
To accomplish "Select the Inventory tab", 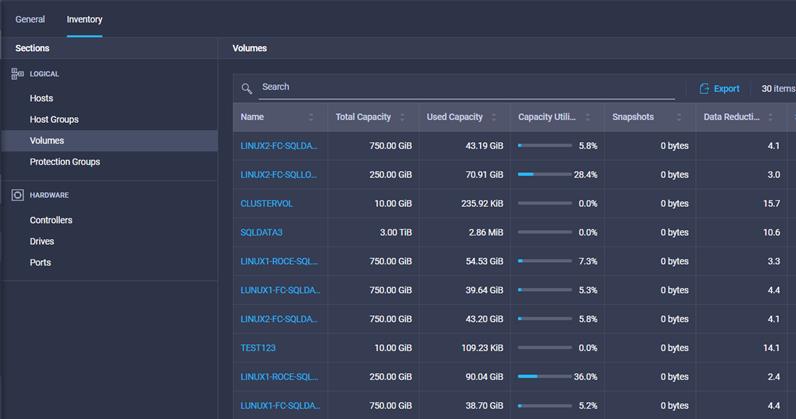I will 84,19.
